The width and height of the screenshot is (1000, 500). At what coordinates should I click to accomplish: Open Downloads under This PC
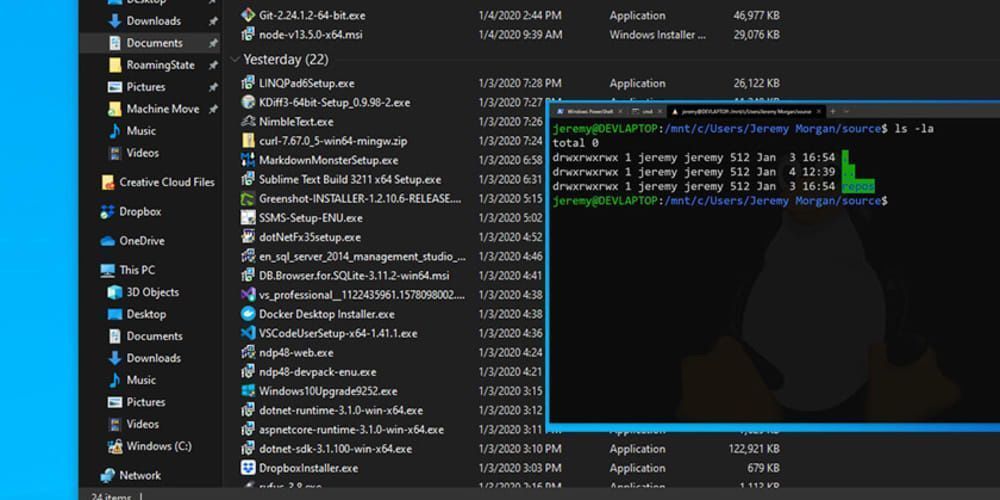[145, 358]
